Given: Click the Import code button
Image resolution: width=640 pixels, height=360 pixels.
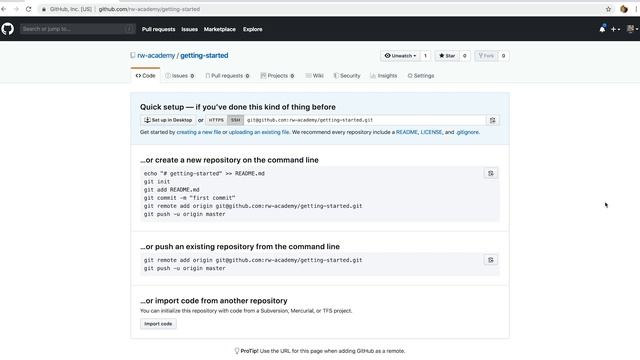Looking at the screenshot, I should (158, 324).
